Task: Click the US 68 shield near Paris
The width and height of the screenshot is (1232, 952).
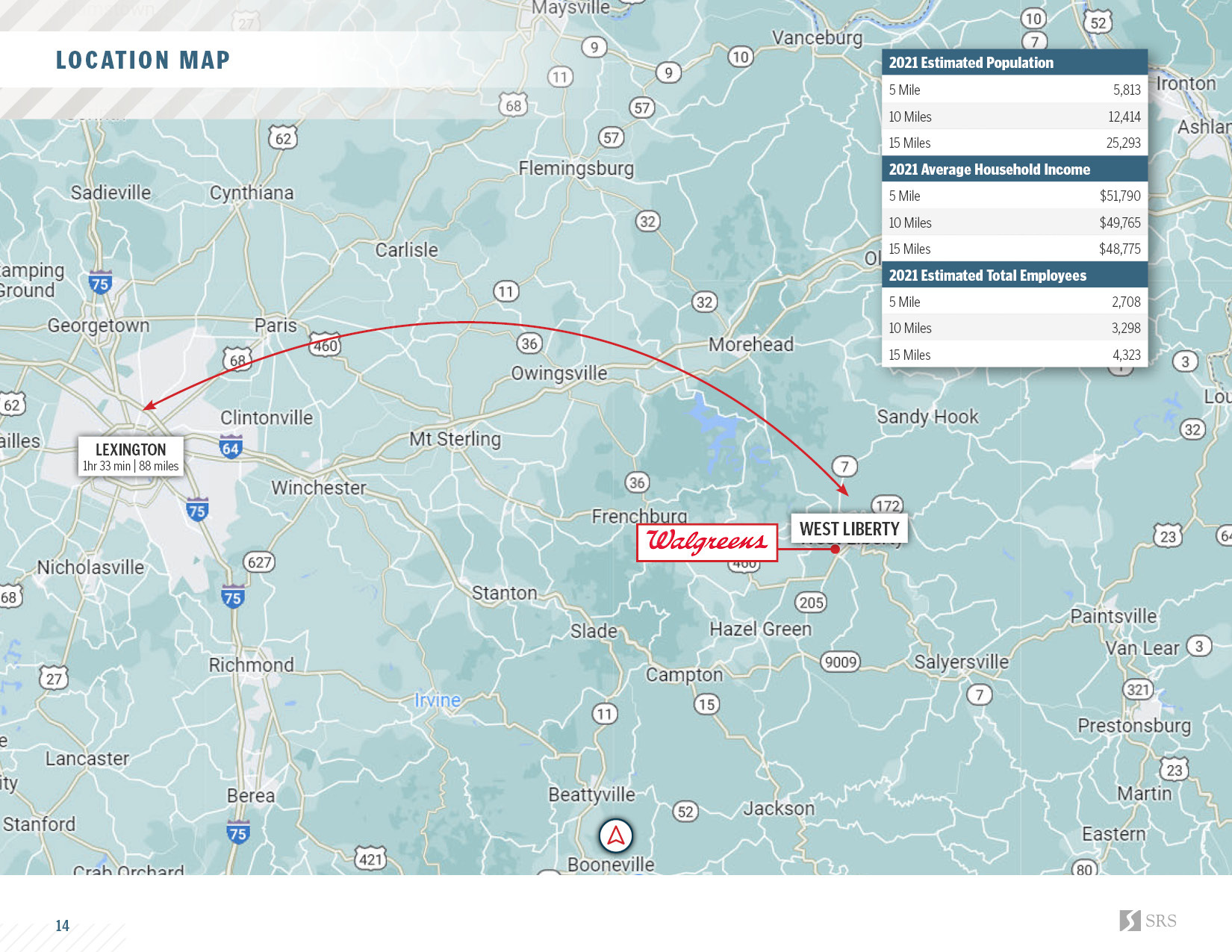Action: (x=237, y=360)
